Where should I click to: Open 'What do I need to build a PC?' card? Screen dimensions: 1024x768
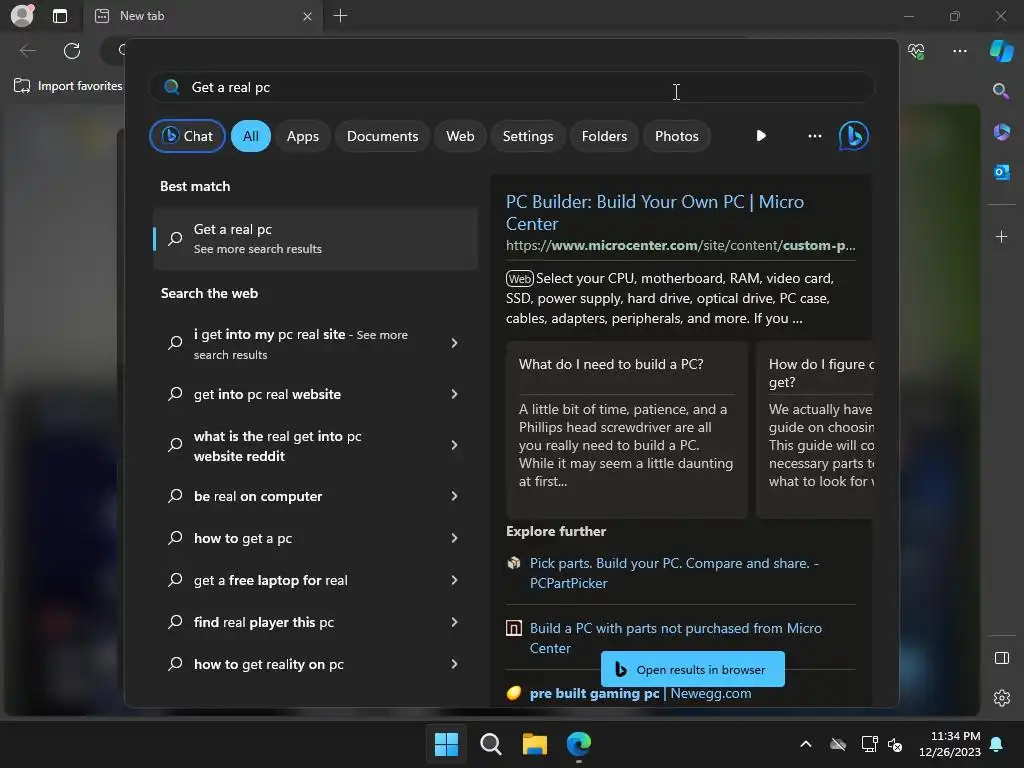626,429
